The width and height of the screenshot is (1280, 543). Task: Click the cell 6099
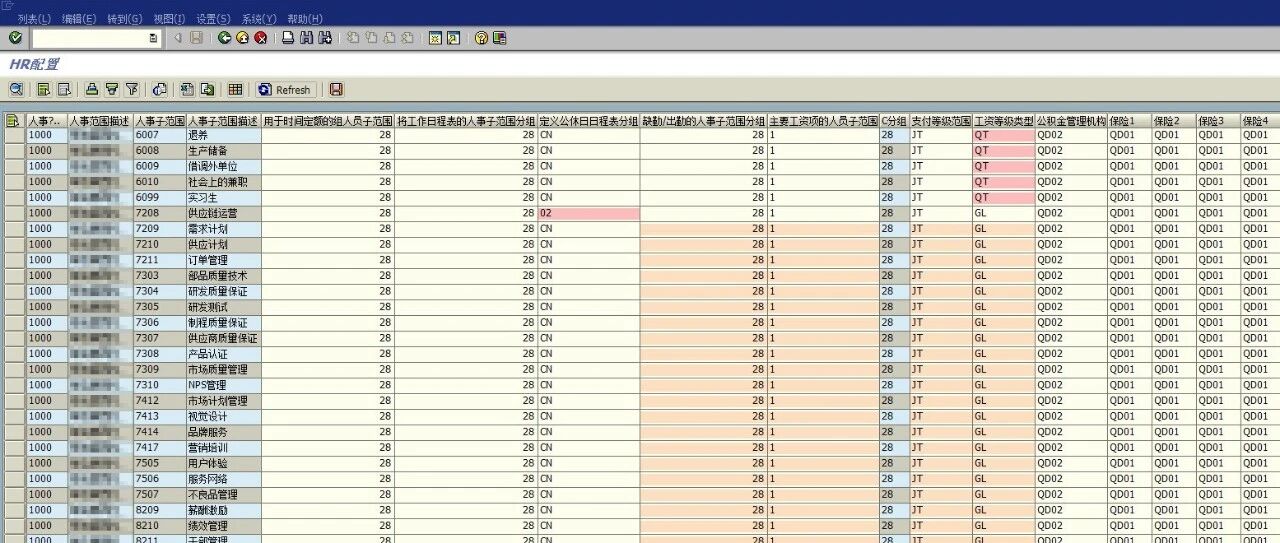point(159,198)
